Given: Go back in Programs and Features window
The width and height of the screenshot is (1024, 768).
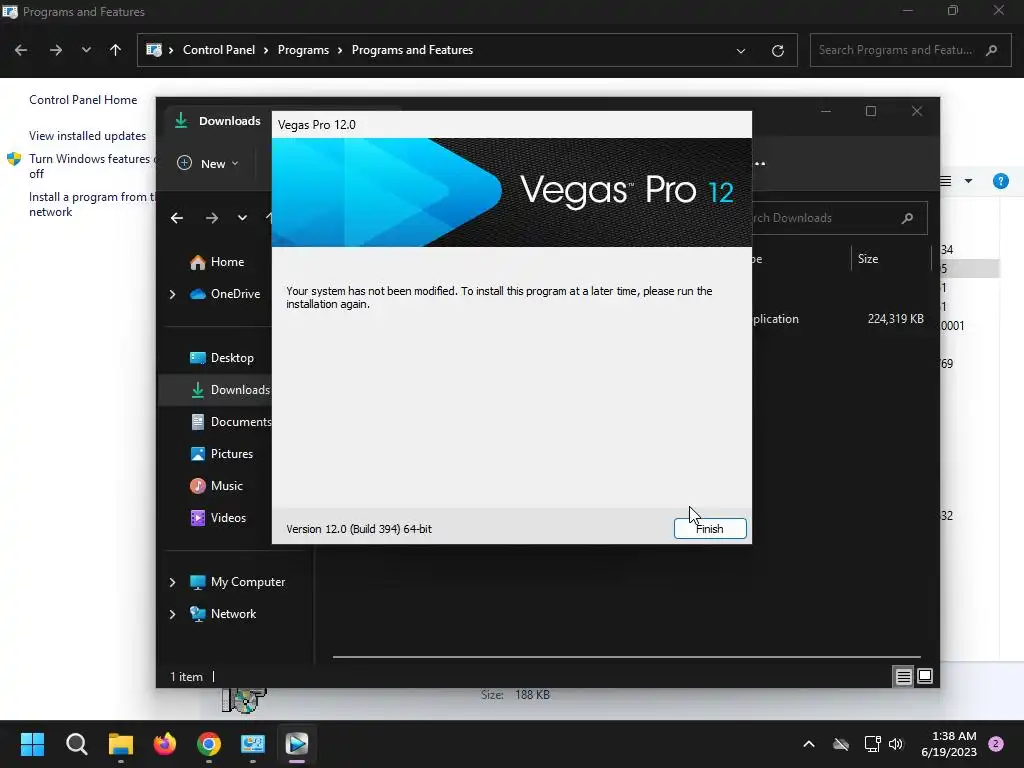Looking at the screenshot, I should pos(21,50).
